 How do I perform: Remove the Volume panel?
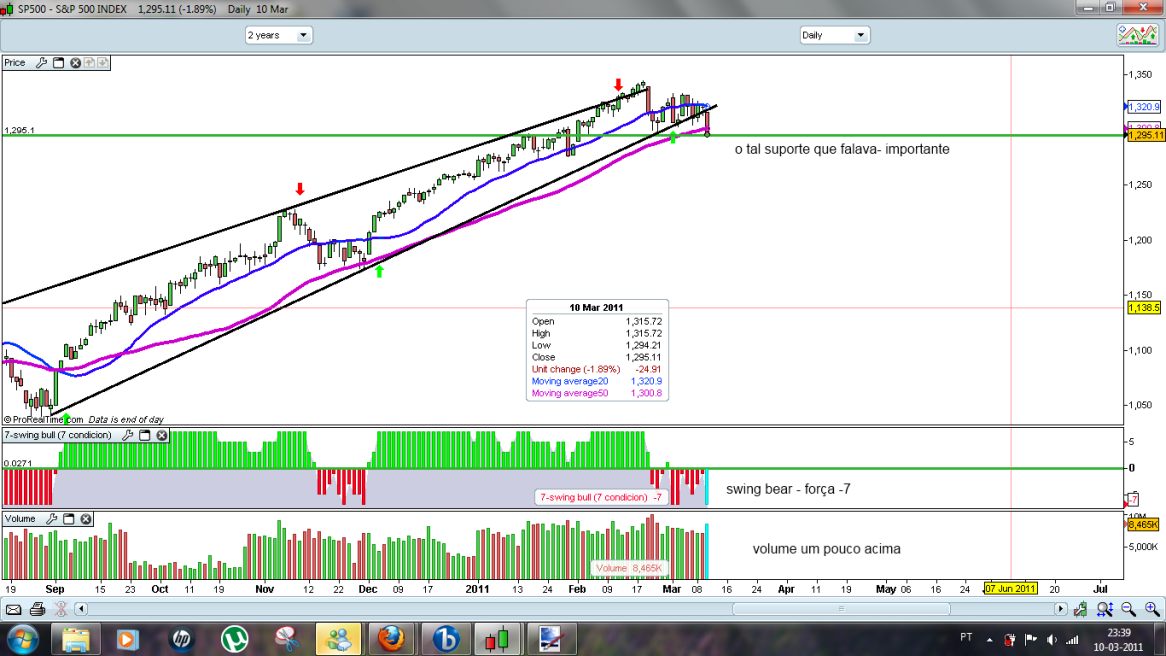pyautogui.click(x=86, y=519)
